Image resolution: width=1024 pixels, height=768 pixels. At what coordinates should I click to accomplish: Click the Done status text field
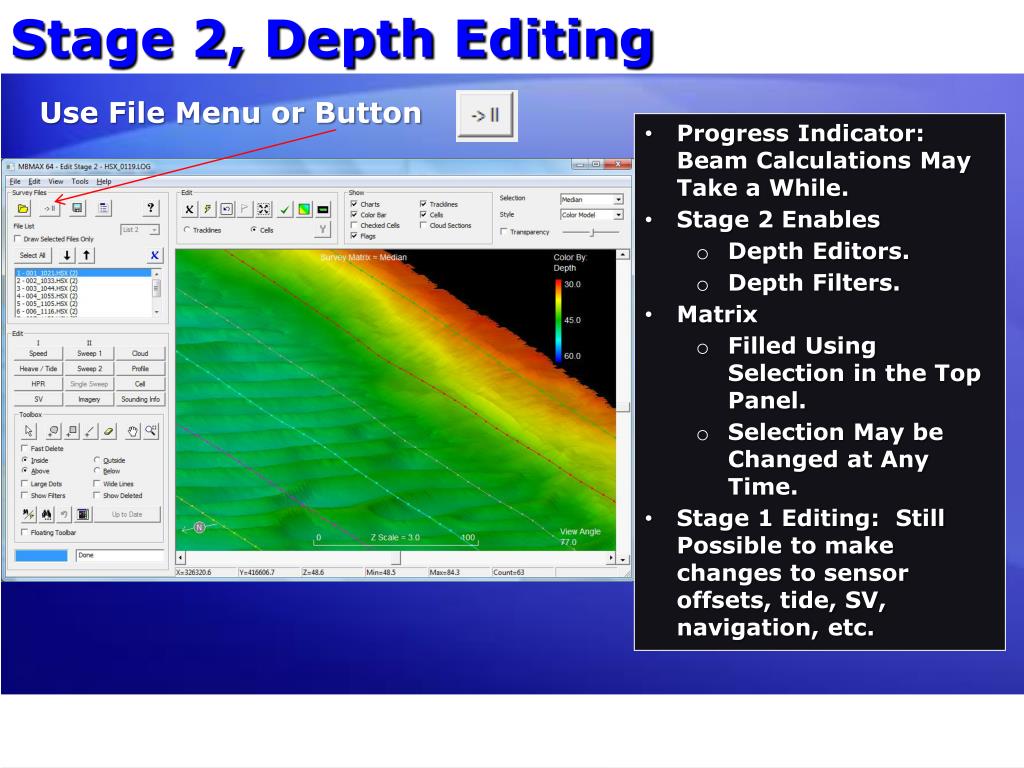pyautogui.click(x=120, y=555)
